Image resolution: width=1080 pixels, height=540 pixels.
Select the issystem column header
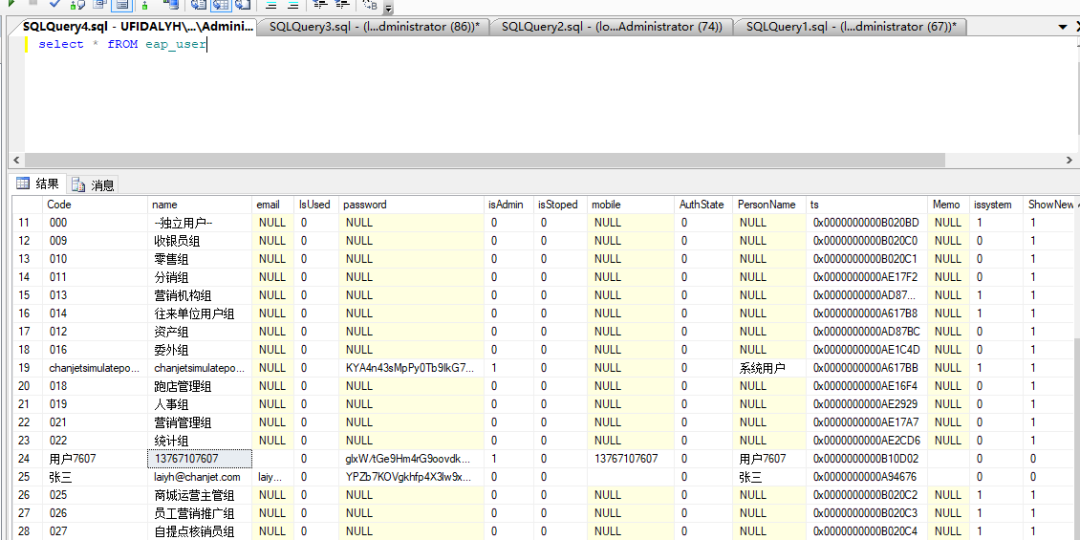click(996, 205)
